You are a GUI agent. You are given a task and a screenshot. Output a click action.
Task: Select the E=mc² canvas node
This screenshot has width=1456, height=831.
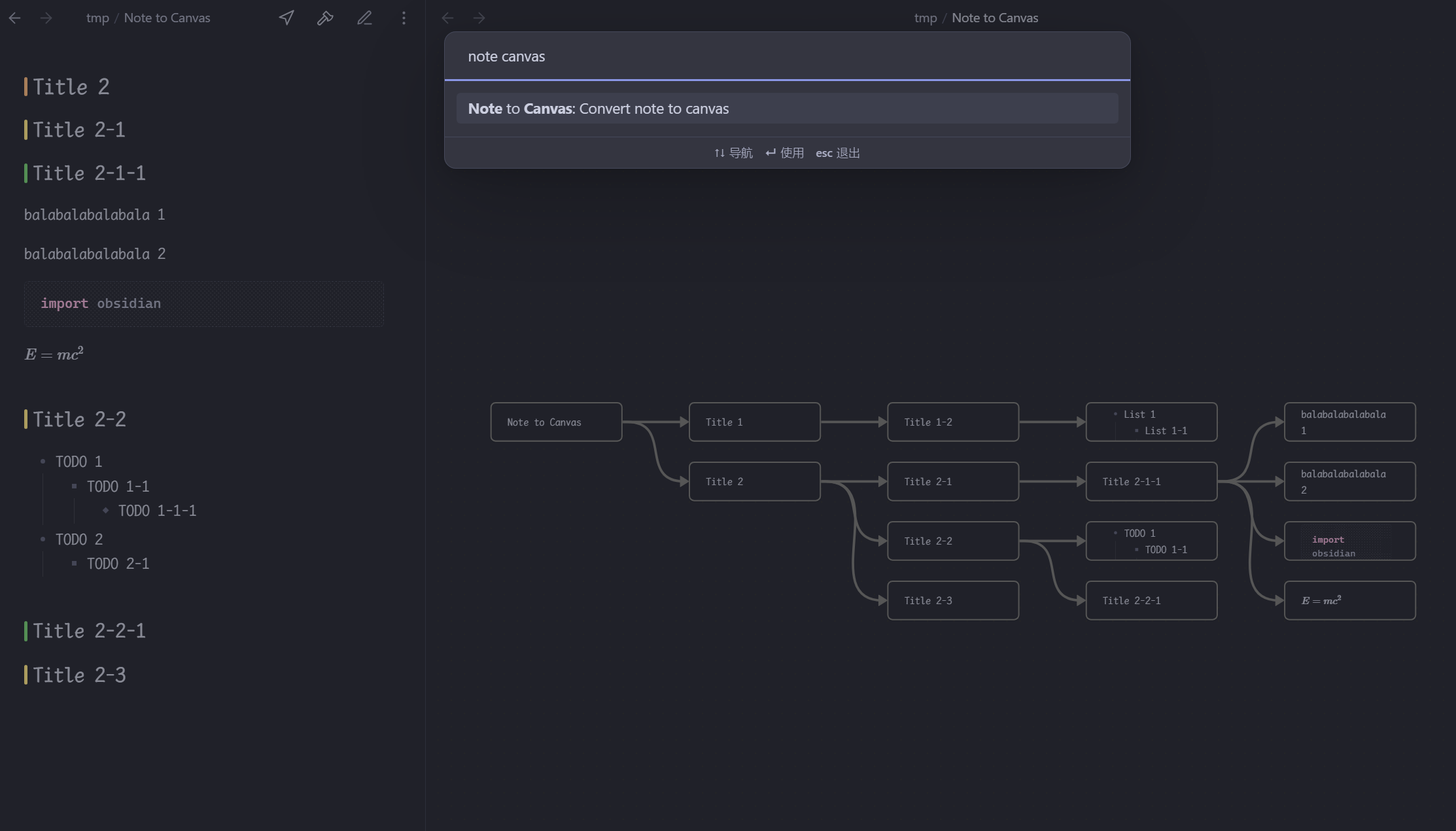tap(1349, 601)
